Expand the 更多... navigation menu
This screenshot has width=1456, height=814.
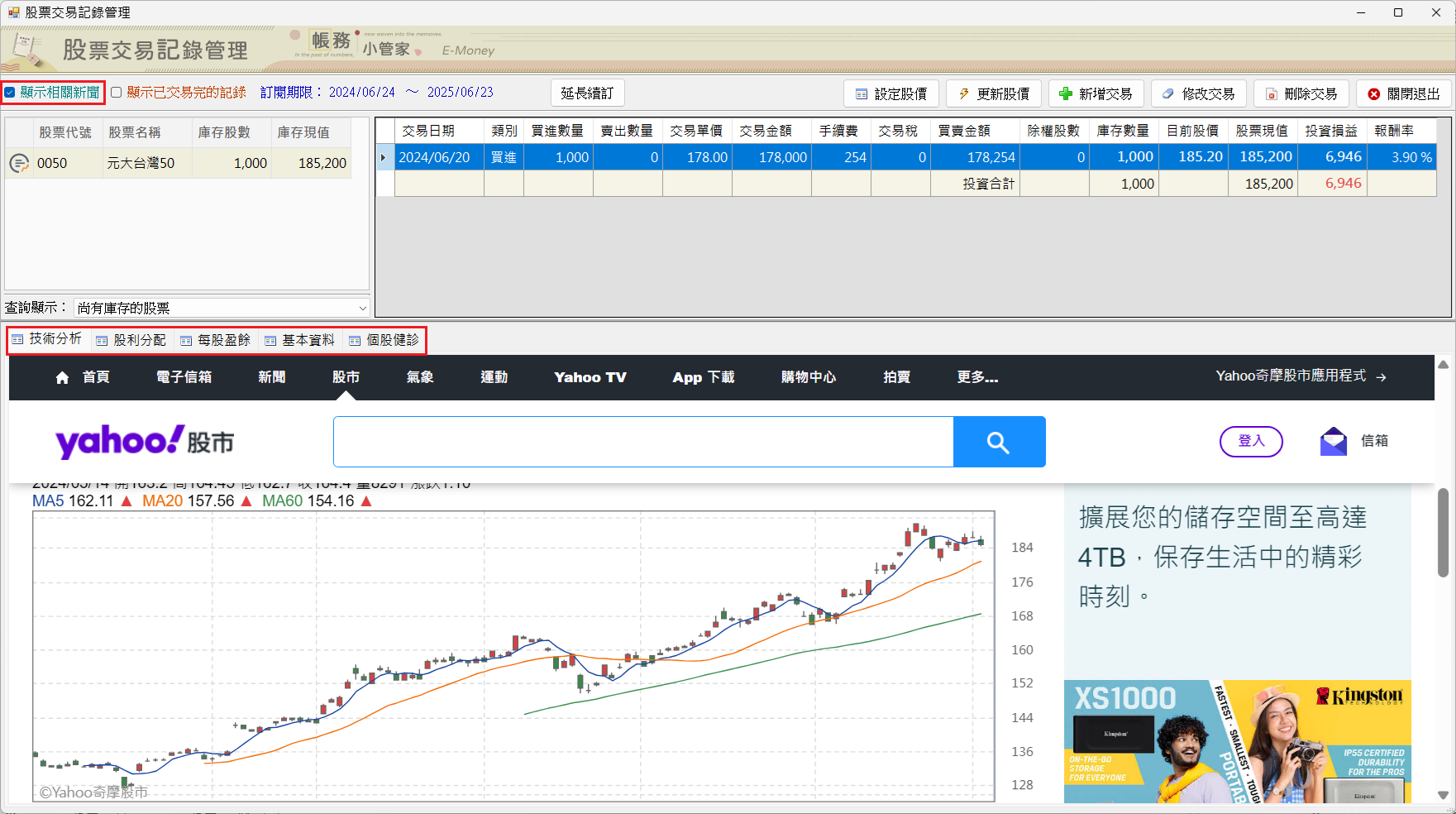tap(977, 377)
